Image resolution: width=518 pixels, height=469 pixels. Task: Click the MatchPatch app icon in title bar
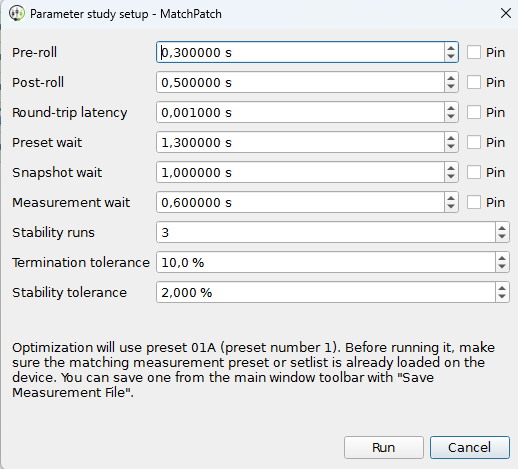16,14
